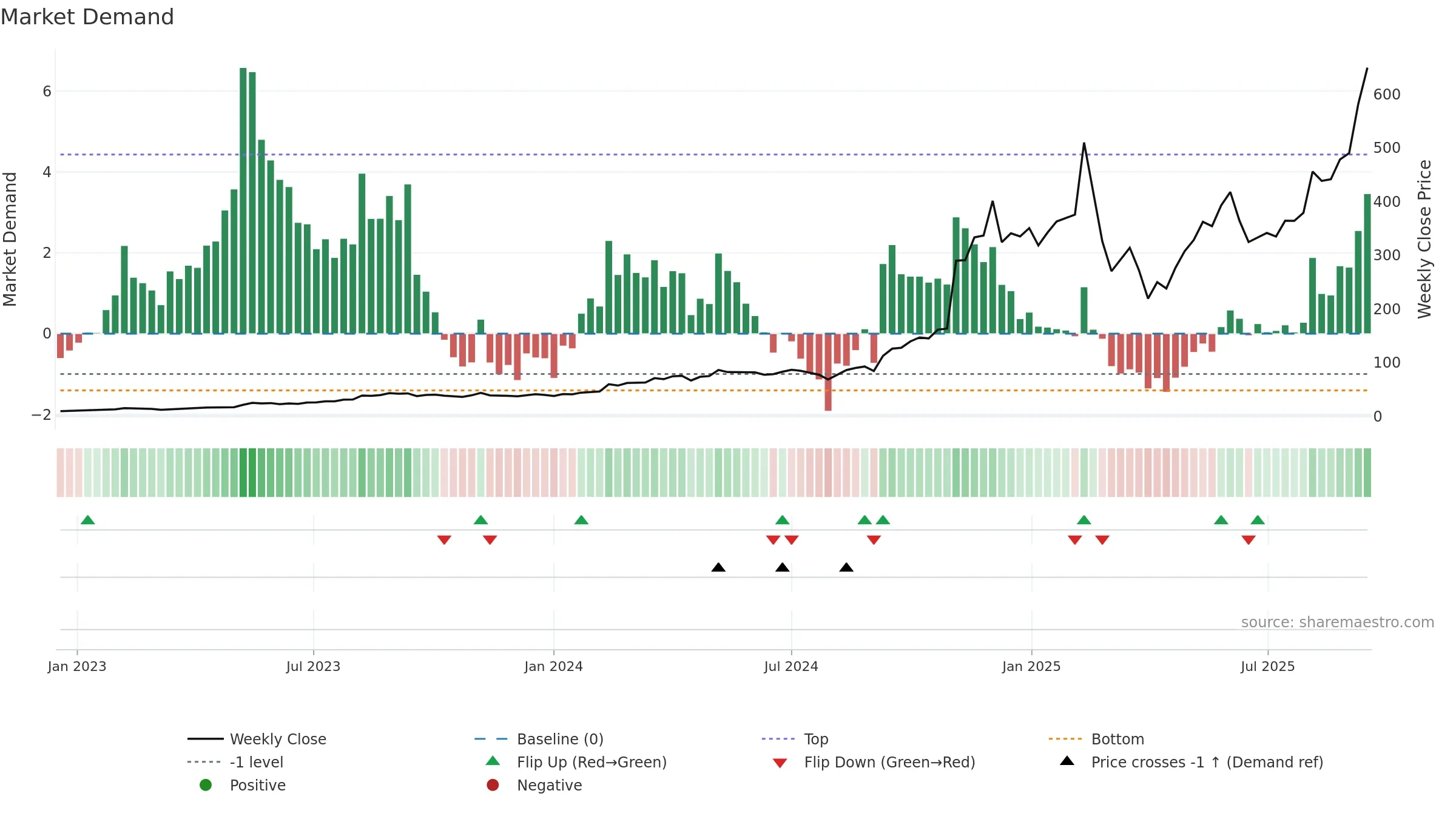Click the black triangle just before Jul 2024
The image size is (1456, 819).
[x=783, y=567]
